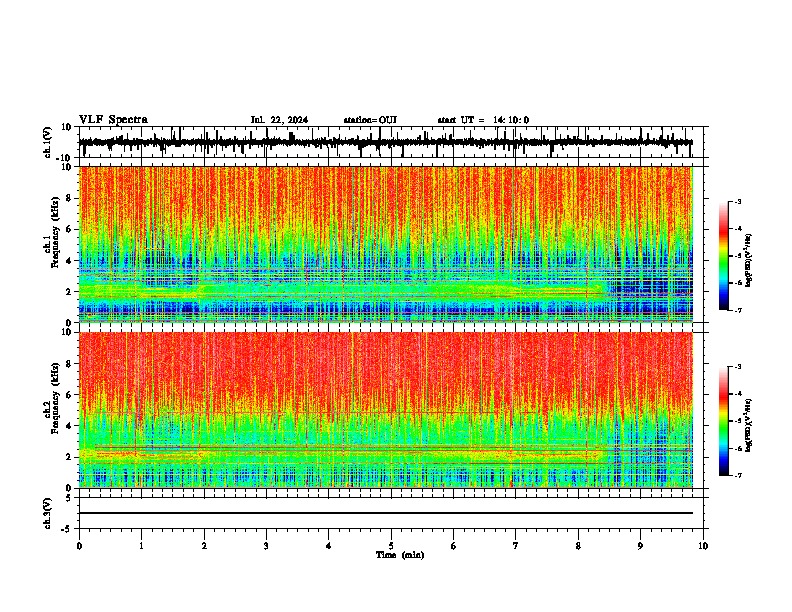Click the ch.1 "Frequency (kHz)" axis label

56,232
